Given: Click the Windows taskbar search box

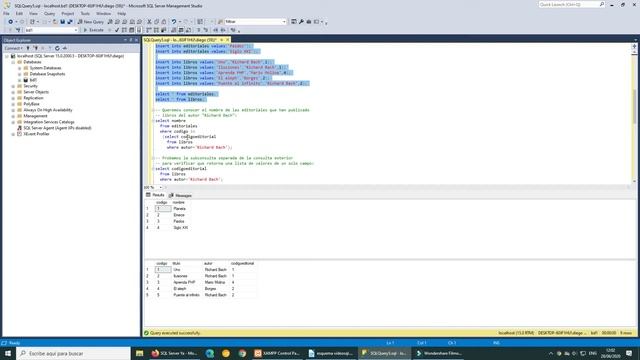Looking at the screenshot, I should click(73, 353).
